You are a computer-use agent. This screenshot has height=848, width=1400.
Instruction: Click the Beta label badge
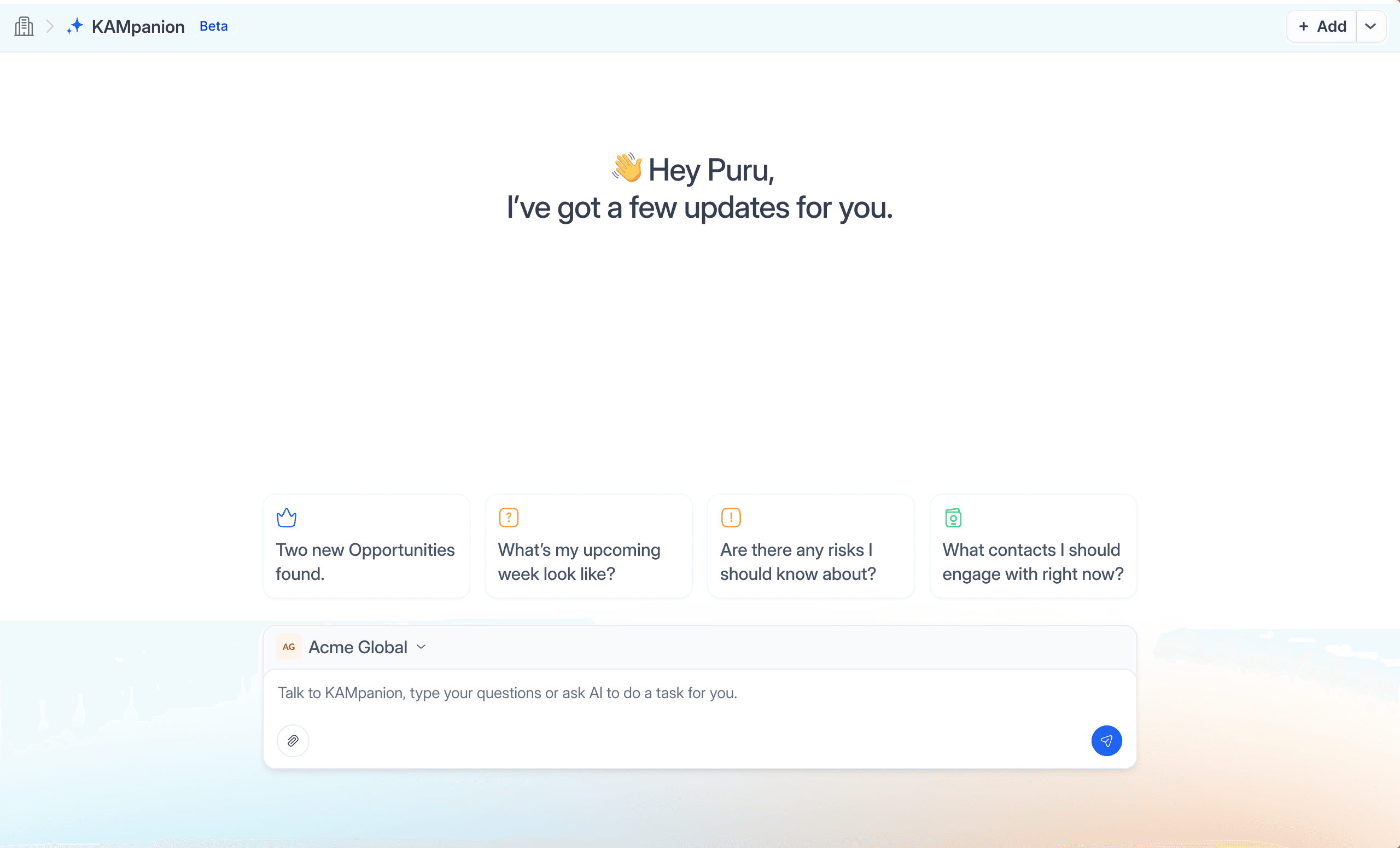(x=214, y=26)
